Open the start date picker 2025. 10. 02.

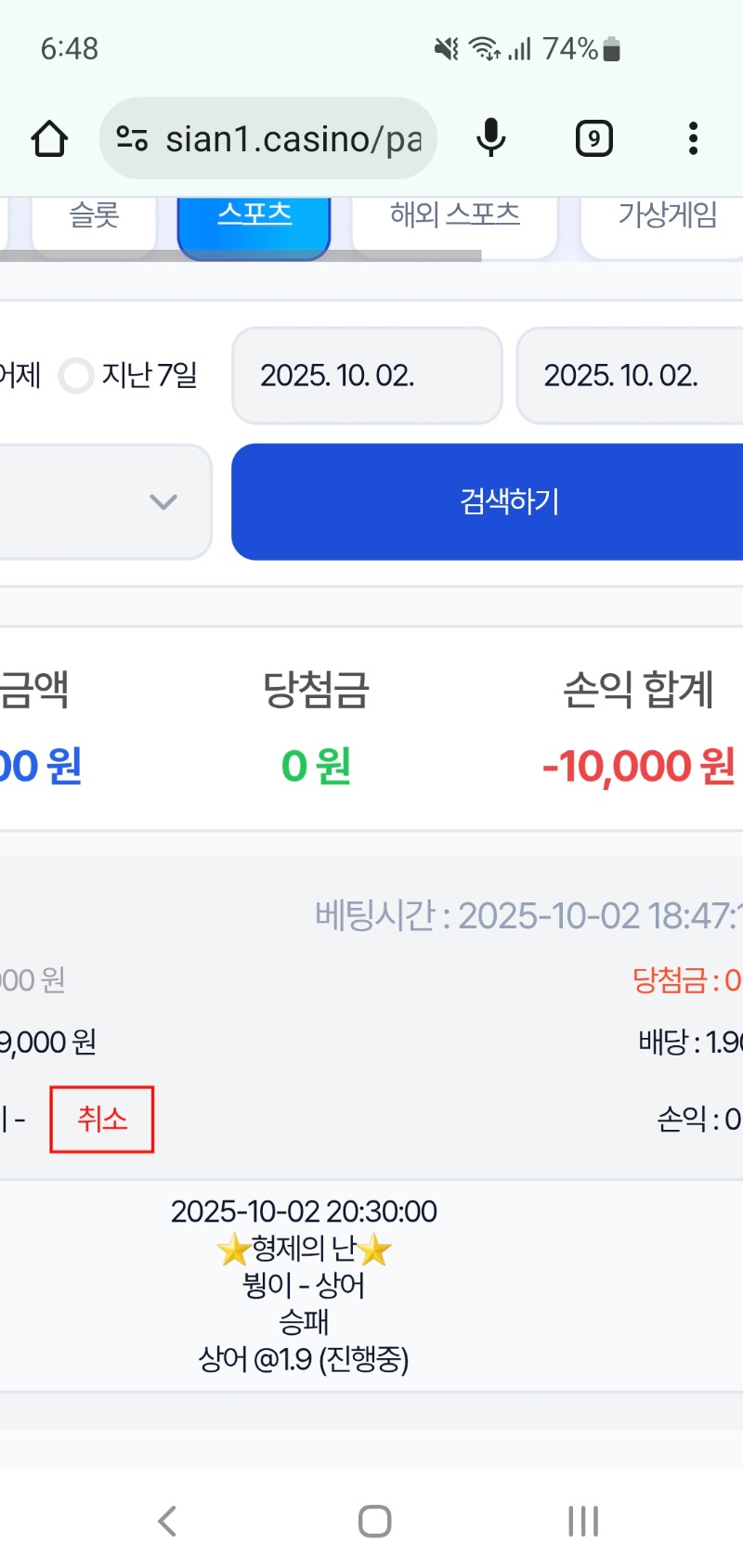(x=366, y=376)
